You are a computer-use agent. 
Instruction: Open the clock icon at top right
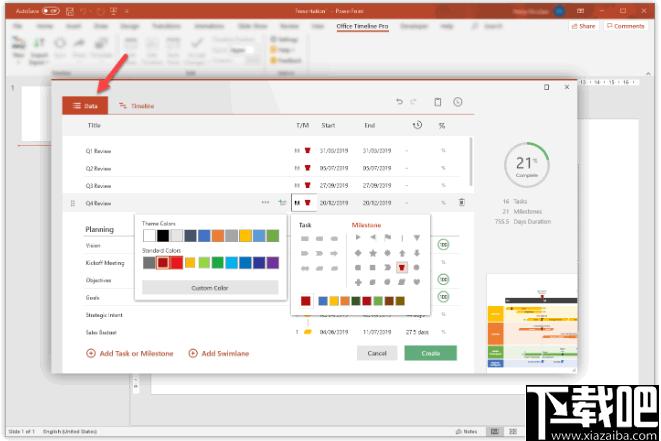coord(458,102)
